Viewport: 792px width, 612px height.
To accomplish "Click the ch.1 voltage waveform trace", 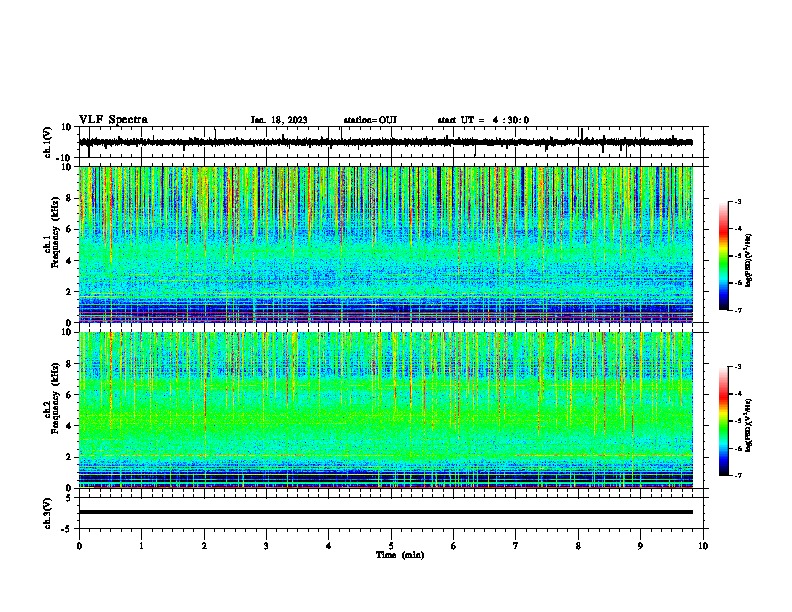I will (386, 142).
